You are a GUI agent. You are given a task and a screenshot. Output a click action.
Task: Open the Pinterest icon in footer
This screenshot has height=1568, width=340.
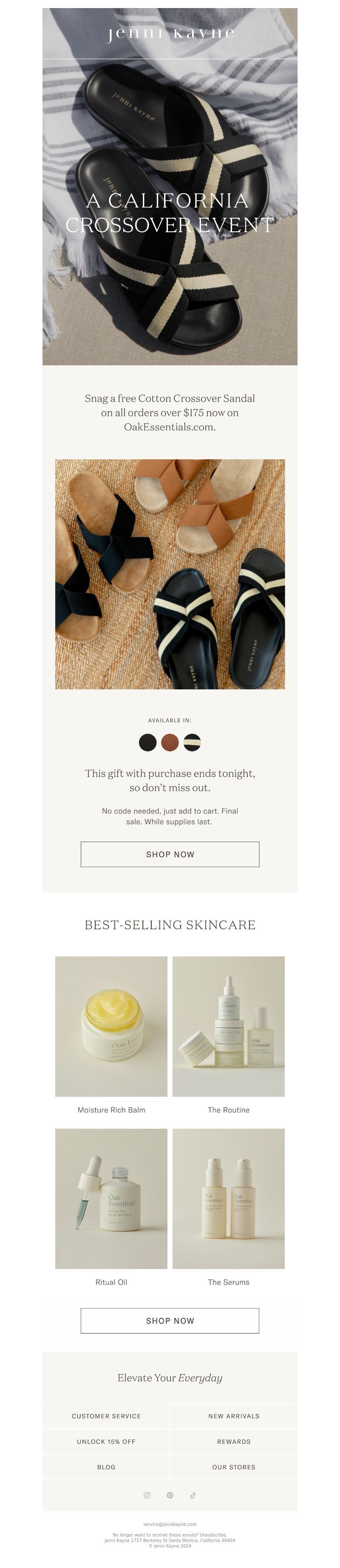pos(170,1495)
